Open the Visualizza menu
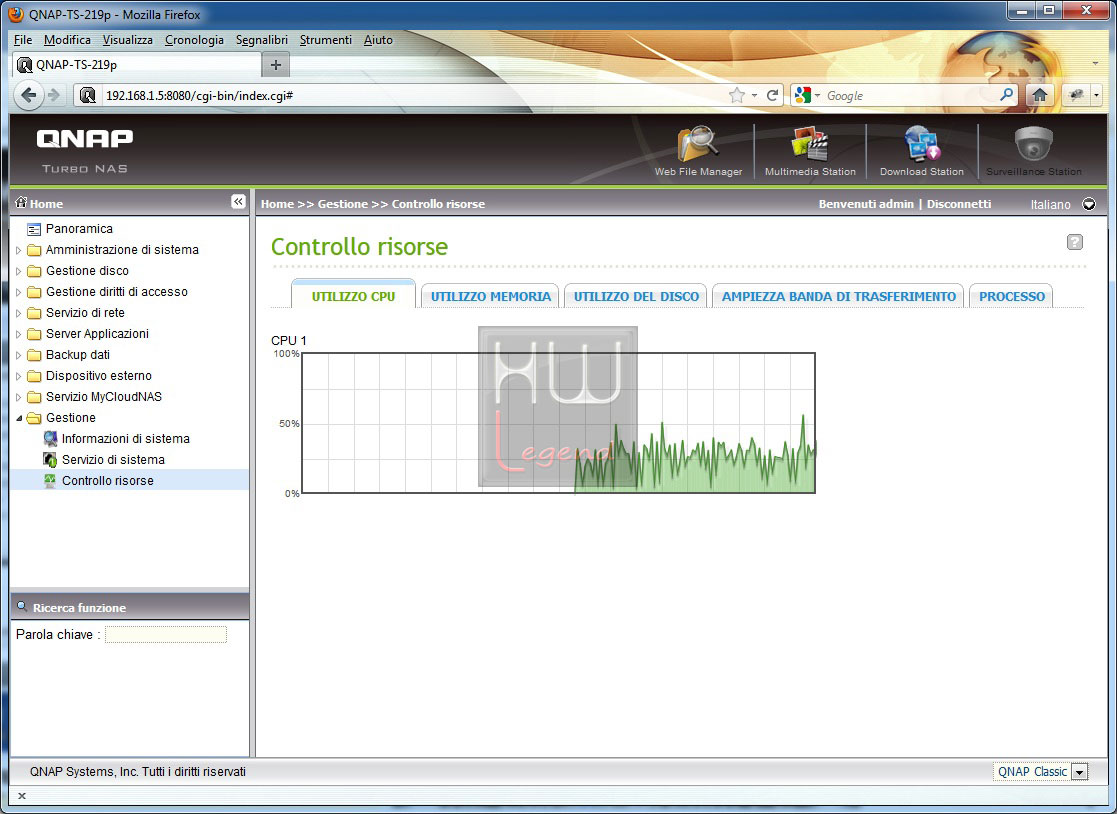 (x=128, y=40)
